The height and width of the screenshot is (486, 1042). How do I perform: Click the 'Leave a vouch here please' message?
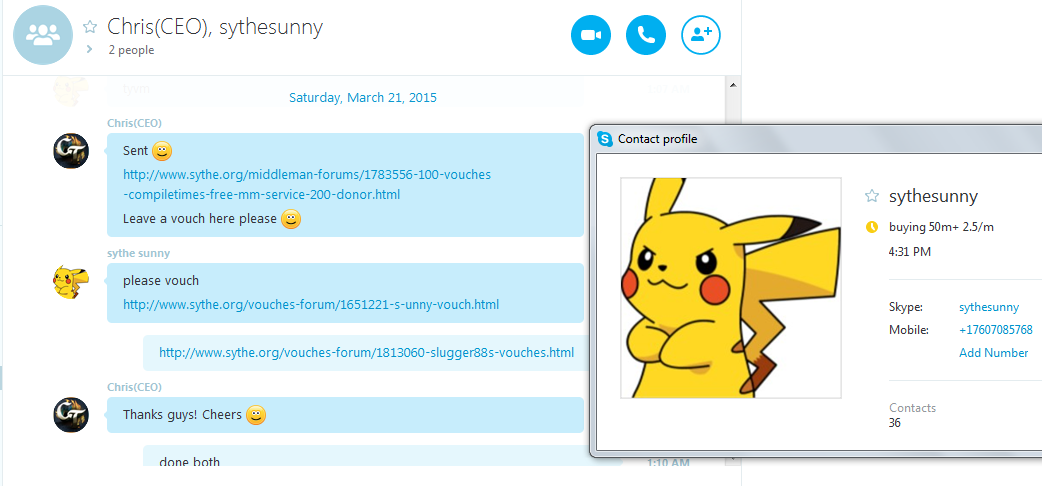click(200, 218)
